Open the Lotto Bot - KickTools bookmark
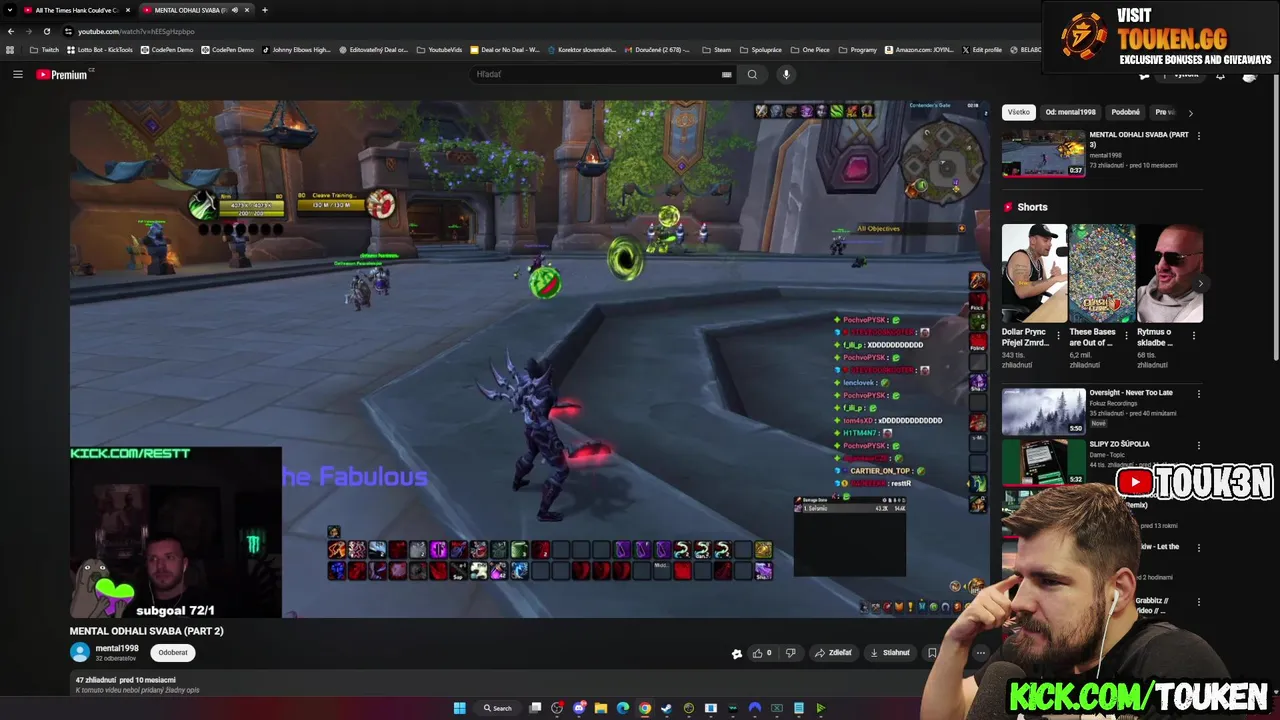Image resolution: width=1280 pixels, height=720 pixels. [x=100, y=49]
